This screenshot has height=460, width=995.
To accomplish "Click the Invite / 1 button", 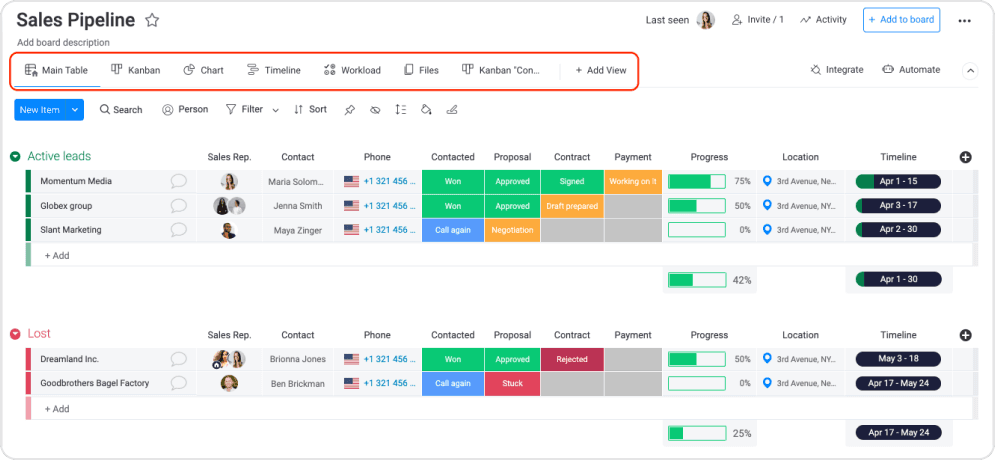I will click(x=758, y=20).
